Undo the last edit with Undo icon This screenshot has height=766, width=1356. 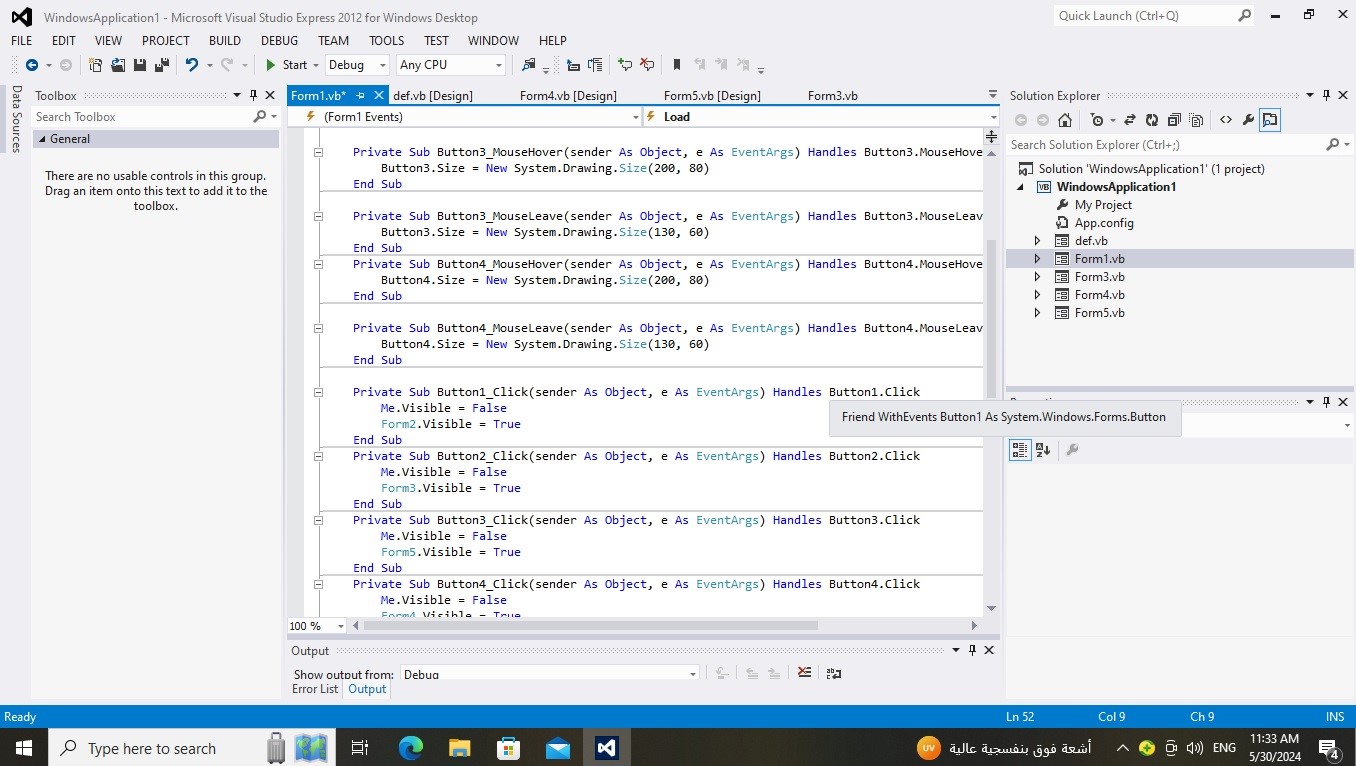(x=191, y=65)
